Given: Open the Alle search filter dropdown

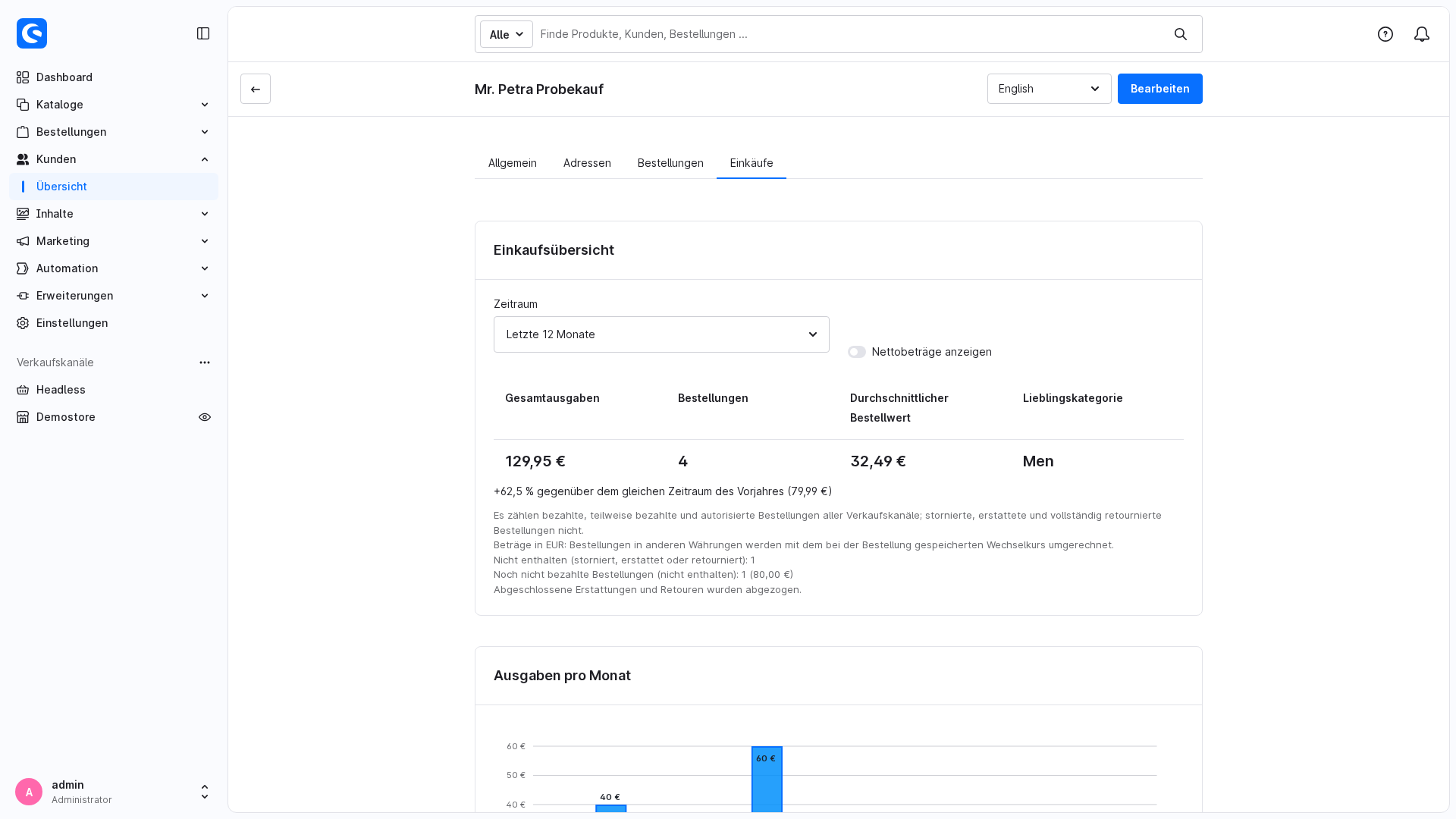Looking at the screenshot, I should [x=507, y=34].
